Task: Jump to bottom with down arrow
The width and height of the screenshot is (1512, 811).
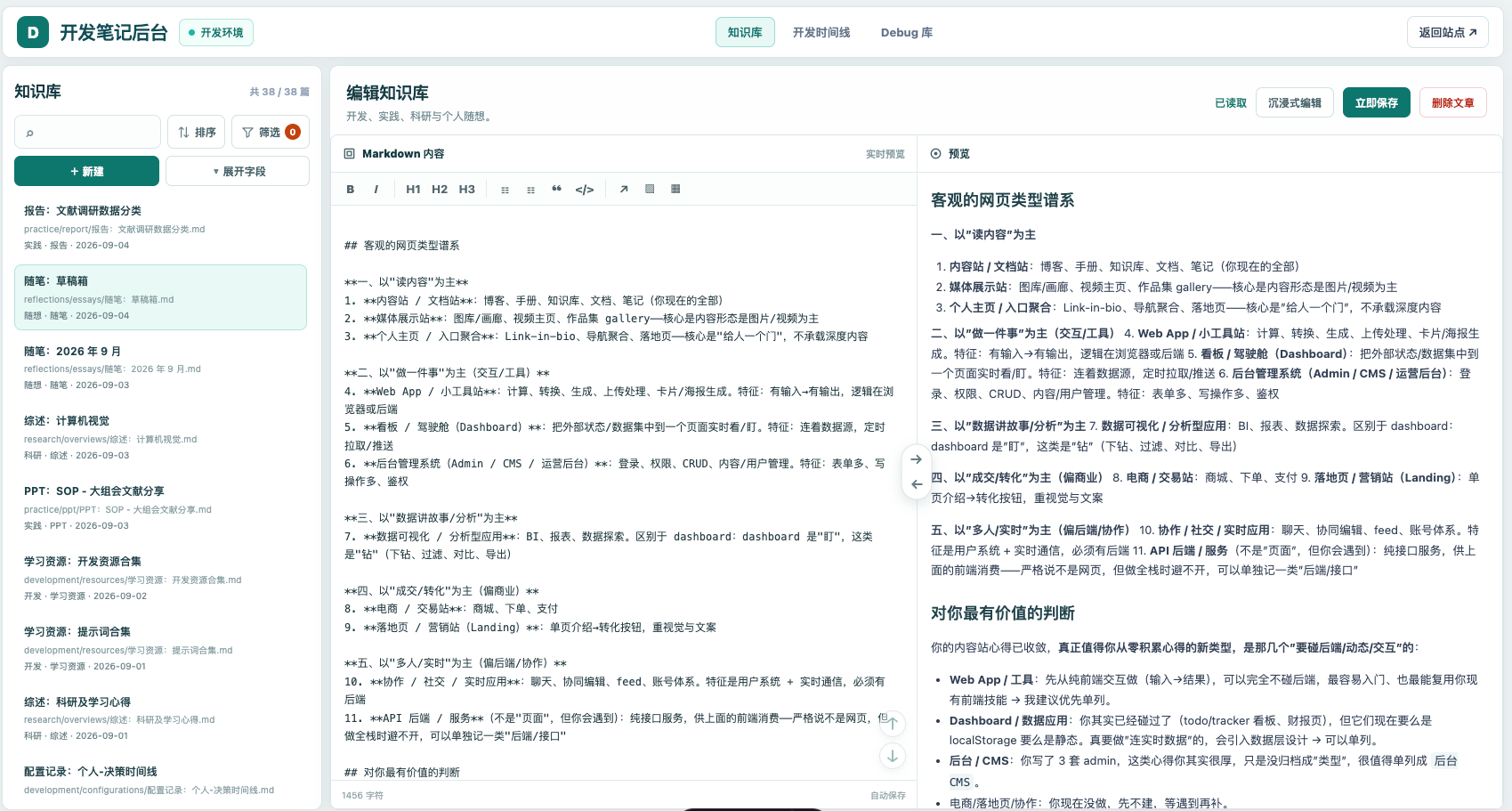Action: [x=893, y=756]
